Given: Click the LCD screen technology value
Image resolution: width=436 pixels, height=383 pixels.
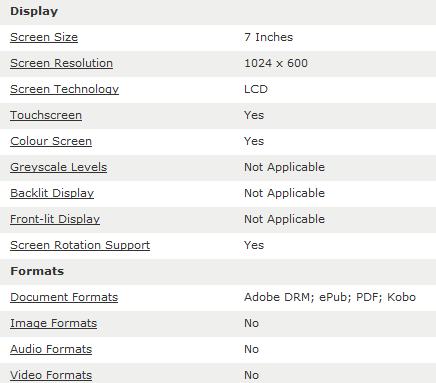Looking at the screenshot, I should 256,89.
